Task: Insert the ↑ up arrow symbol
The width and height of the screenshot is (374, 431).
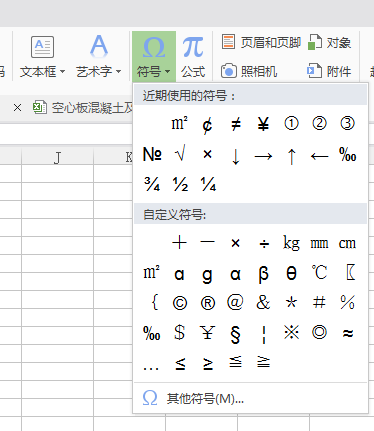Action: click(x=291, y=156)
